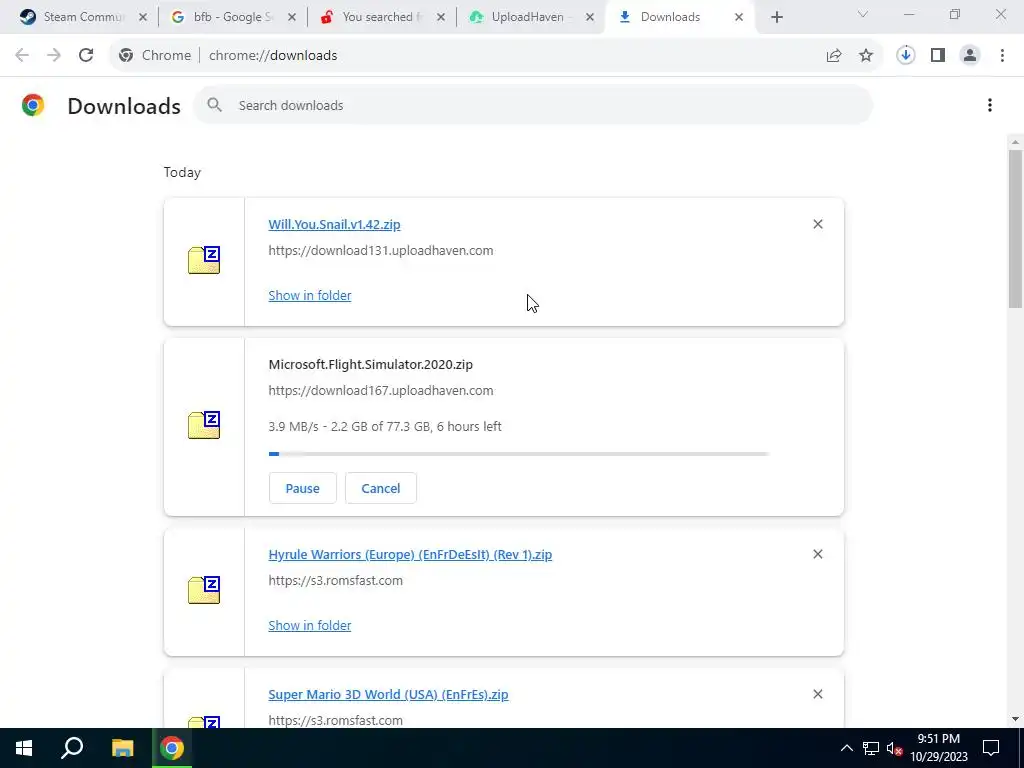This screenshot has width=1024, height=768.
Task: Open Hyrule Warriors (Europe) zip link
Action: coord(410,554)
